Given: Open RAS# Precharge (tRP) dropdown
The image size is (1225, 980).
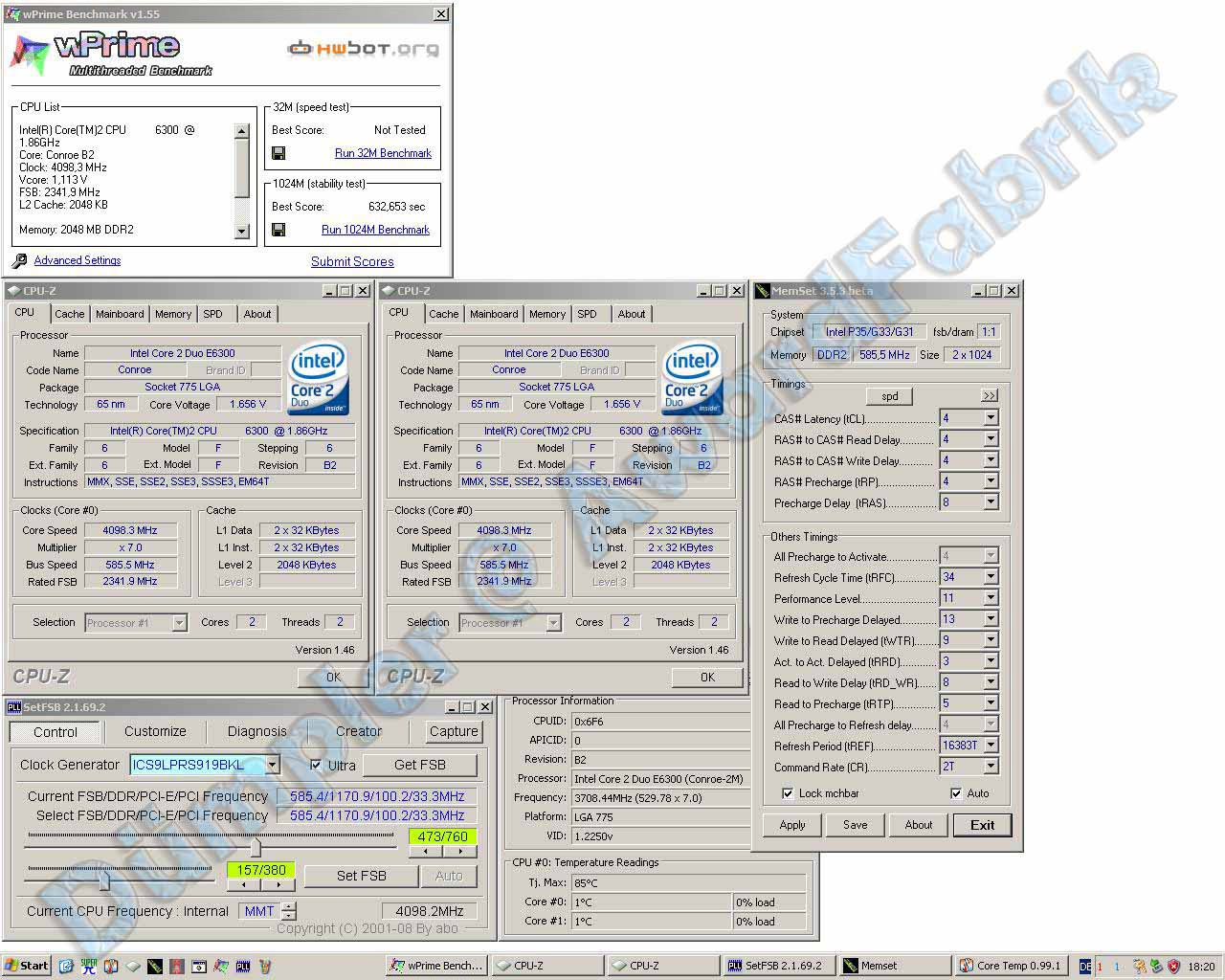Looking at the screenshot, I should point(991,481).
